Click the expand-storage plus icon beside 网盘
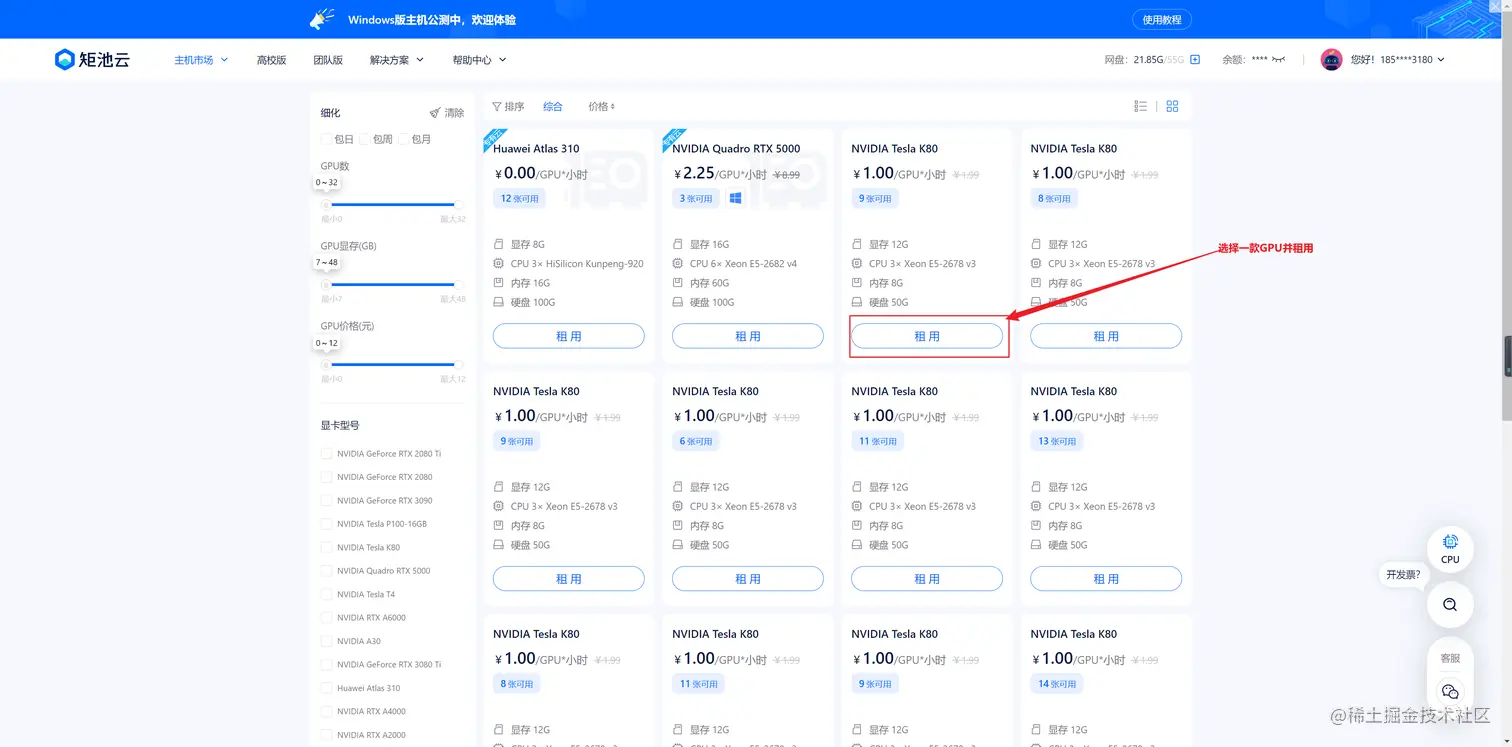This screenshot has height=747, width=1512. pyautogui.click(x=1195, y=60)
